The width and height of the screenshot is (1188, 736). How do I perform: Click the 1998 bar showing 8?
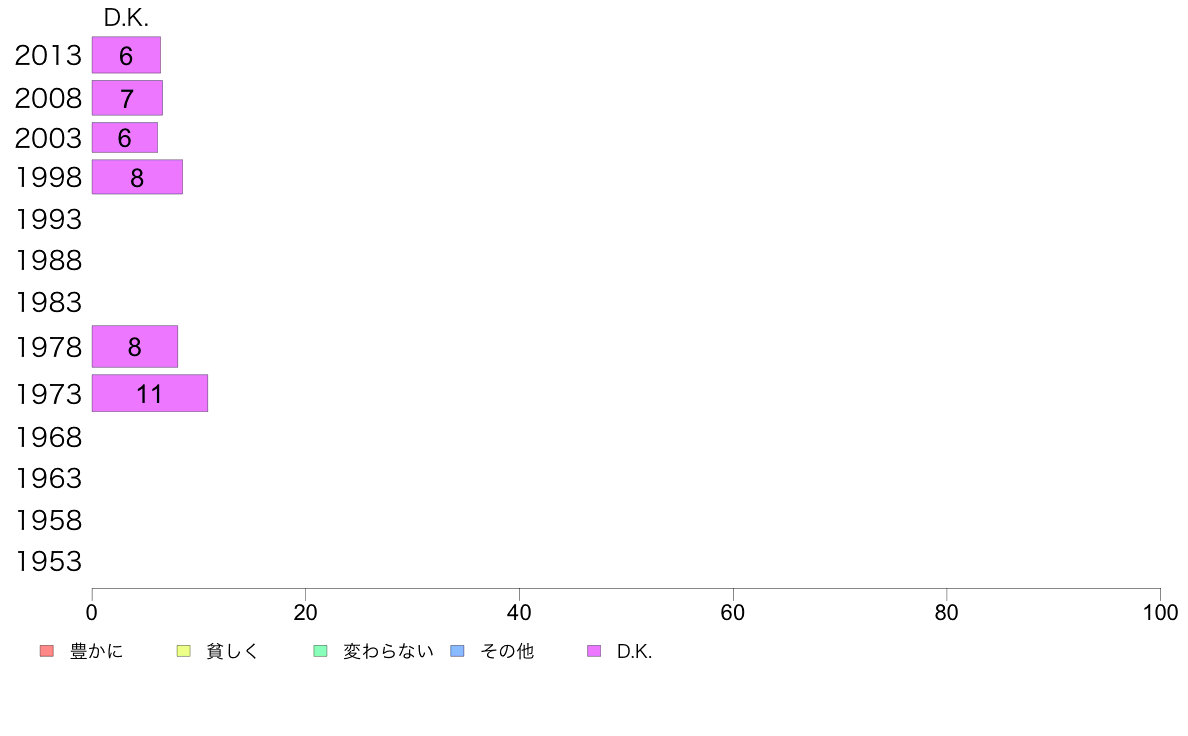point(137,177)
